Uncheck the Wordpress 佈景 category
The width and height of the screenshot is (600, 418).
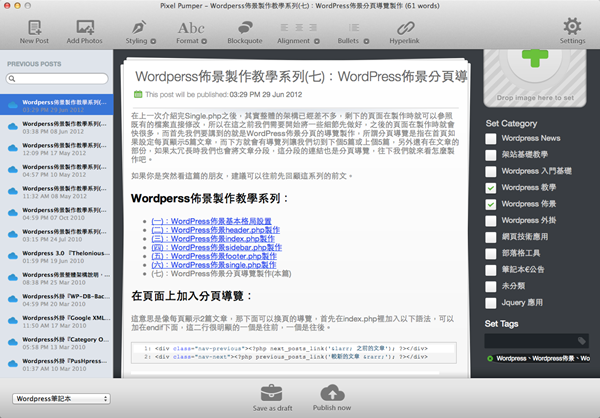(491, 204)
